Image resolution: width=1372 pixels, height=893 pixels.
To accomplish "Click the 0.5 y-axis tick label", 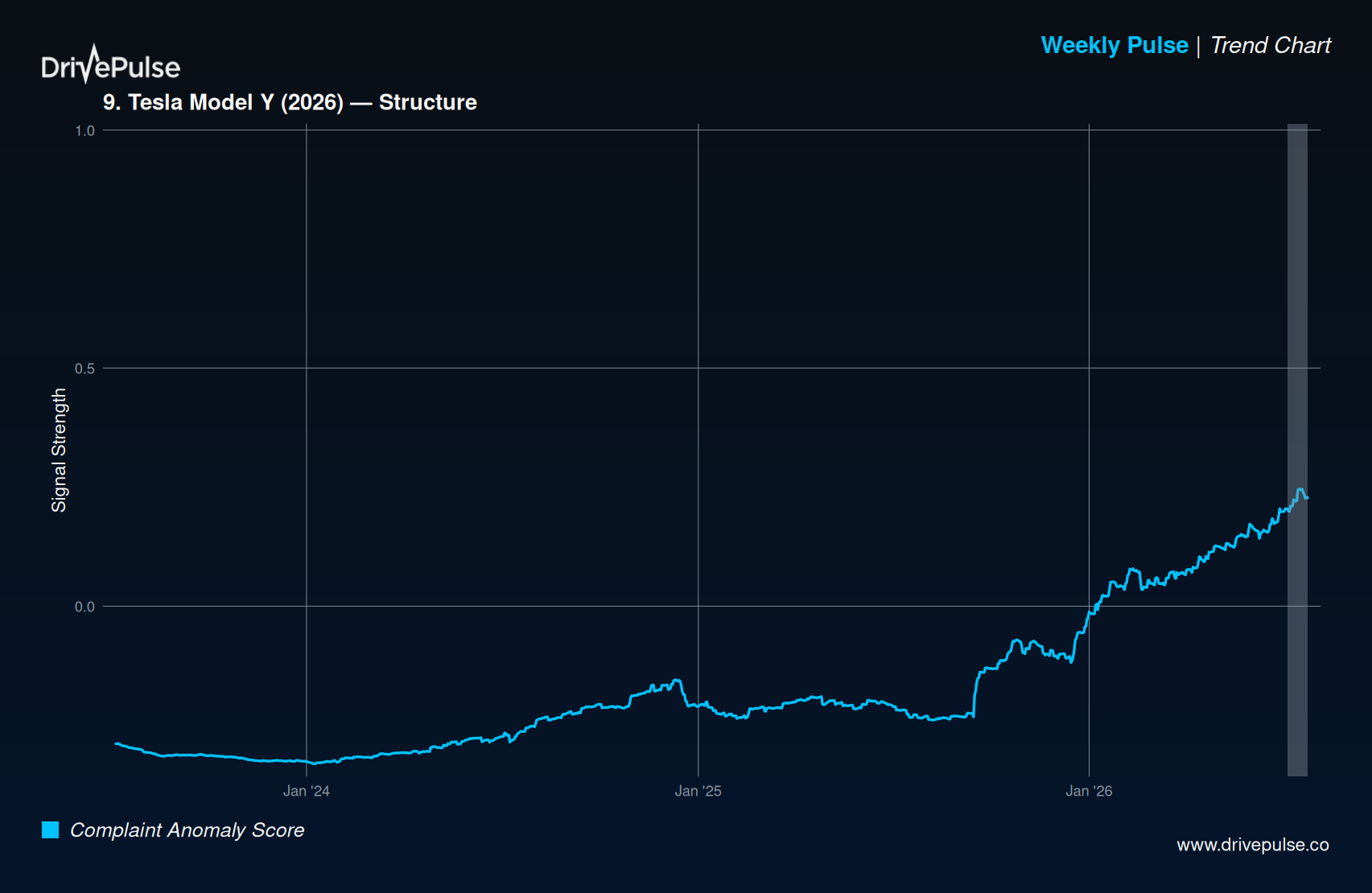I will tap(84, 368).
